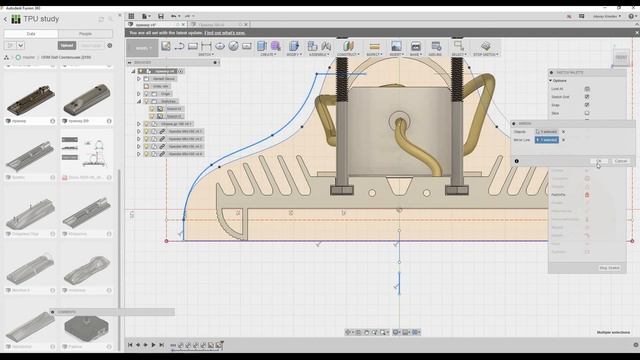Viewport: 640px width, 360px height.
Task: Click the Make 3D print icon
Action: (x=416, y=46)
